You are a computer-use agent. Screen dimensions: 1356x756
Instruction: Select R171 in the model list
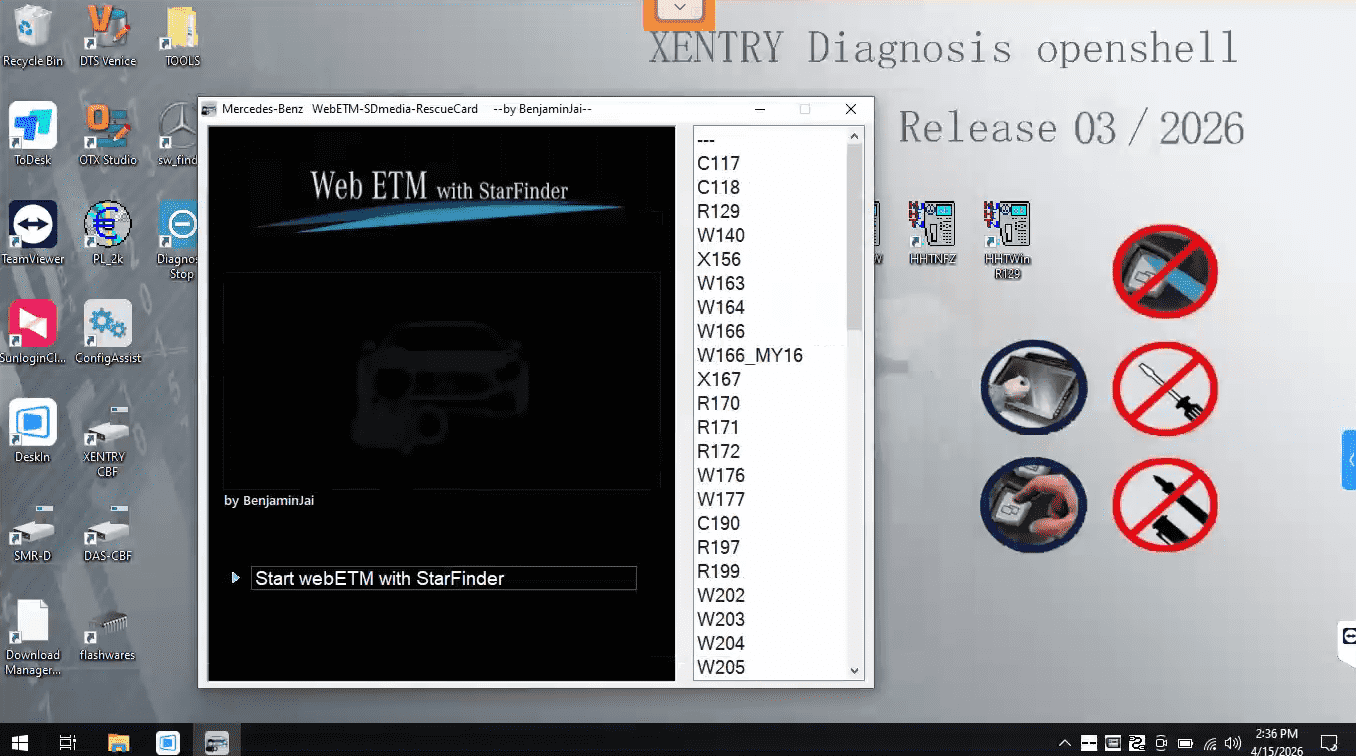pyautogui.click(x=770, y=427)
